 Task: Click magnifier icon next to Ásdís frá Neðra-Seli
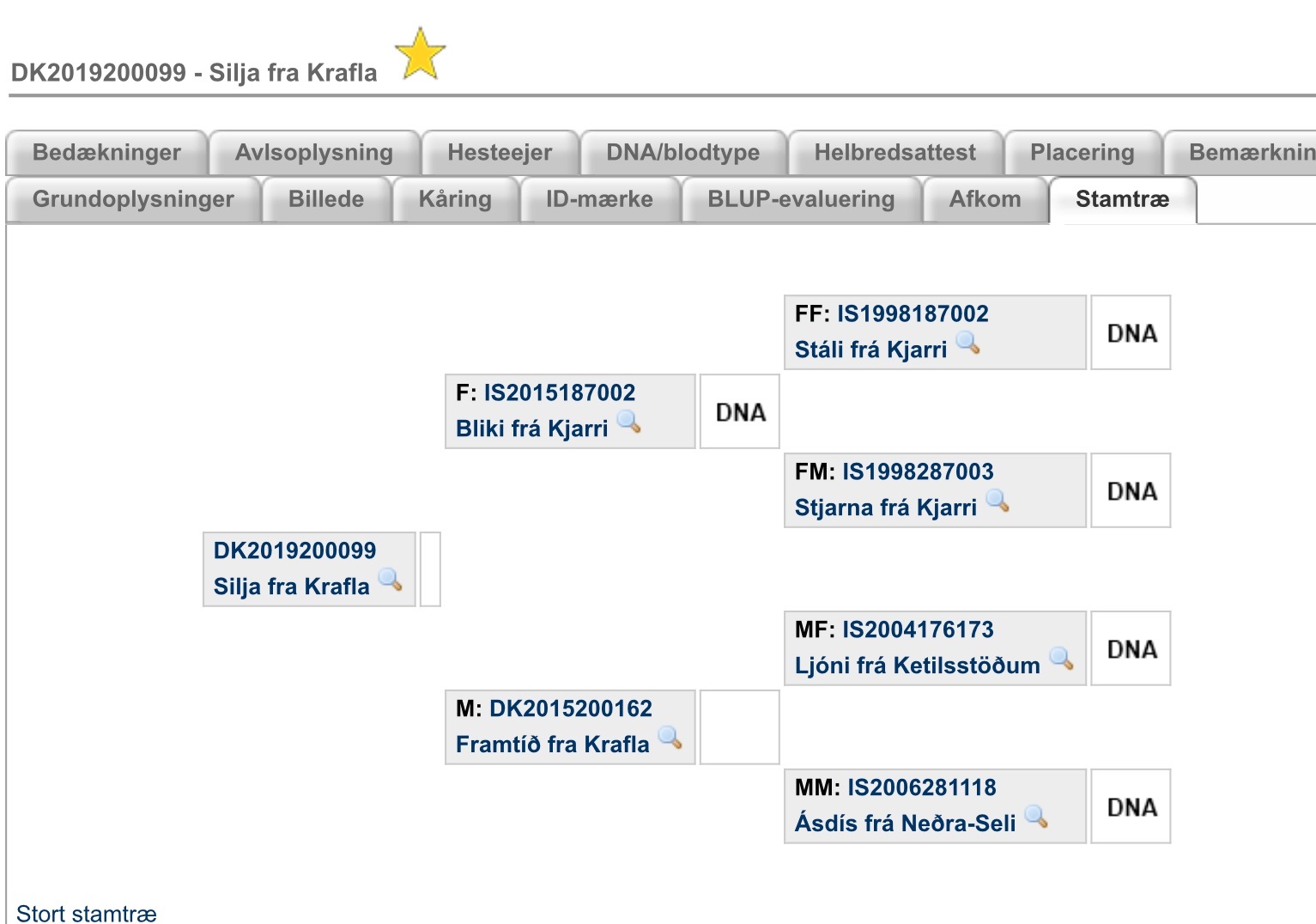click(1037, 817)
